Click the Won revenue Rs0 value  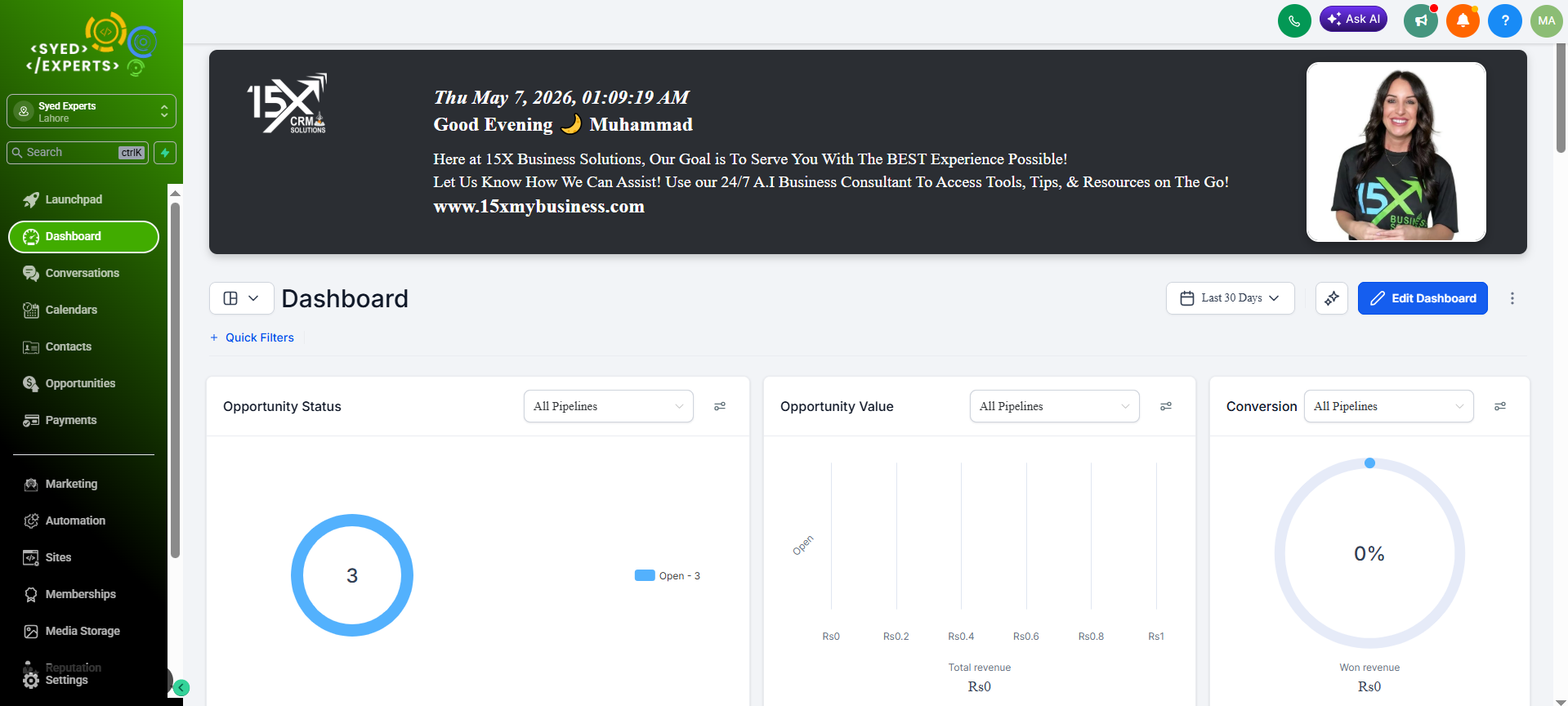tap(1369, 687)
